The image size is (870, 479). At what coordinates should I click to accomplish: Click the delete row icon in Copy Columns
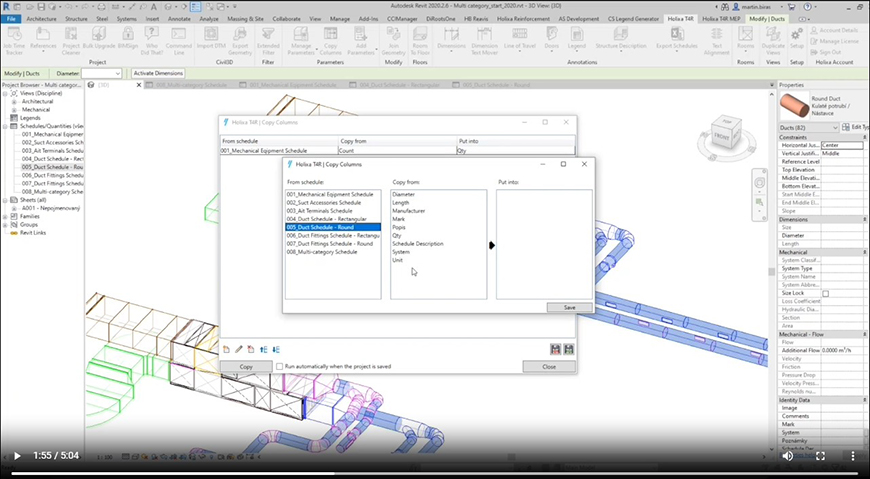coord(251,350)
